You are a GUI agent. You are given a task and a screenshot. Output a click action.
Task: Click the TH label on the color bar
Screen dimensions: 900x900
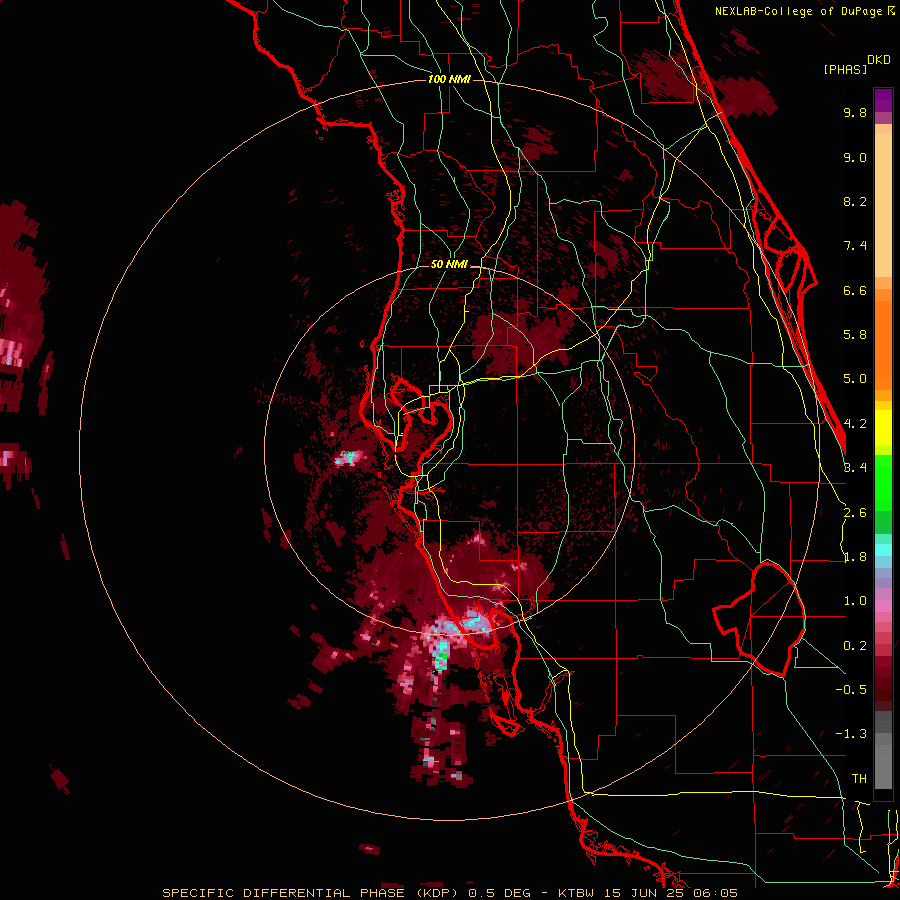(x=859, y=779)
